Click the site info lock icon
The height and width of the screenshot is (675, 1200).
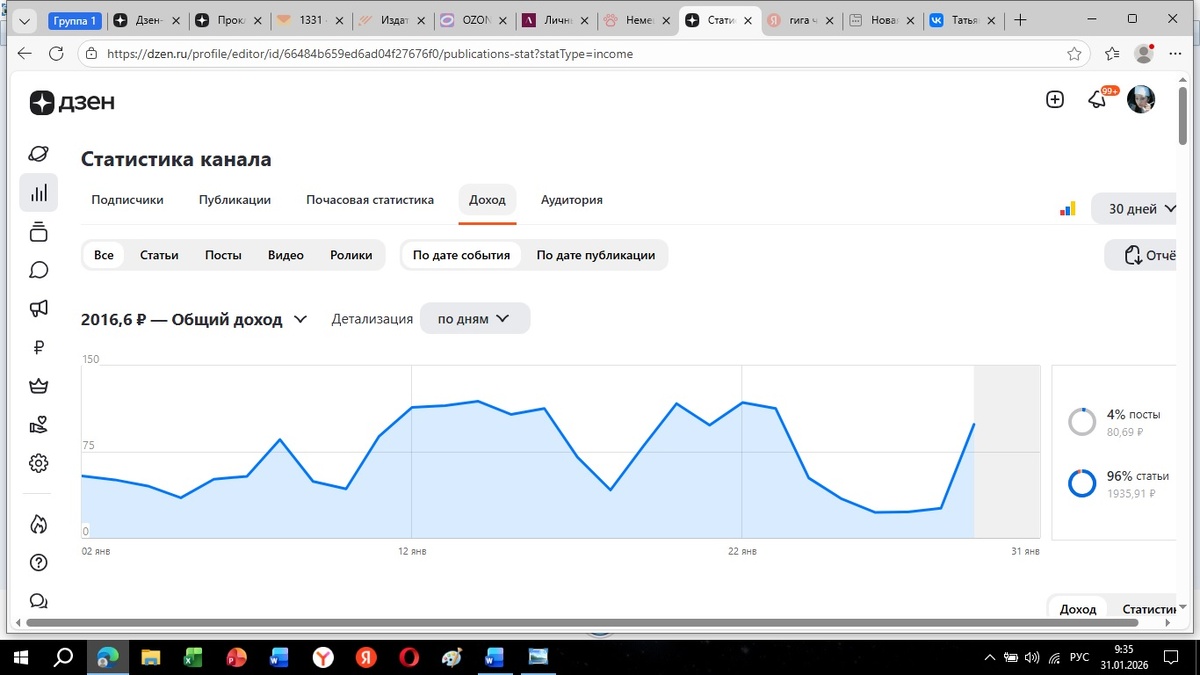pyautogui.click(x=91, y=54)
